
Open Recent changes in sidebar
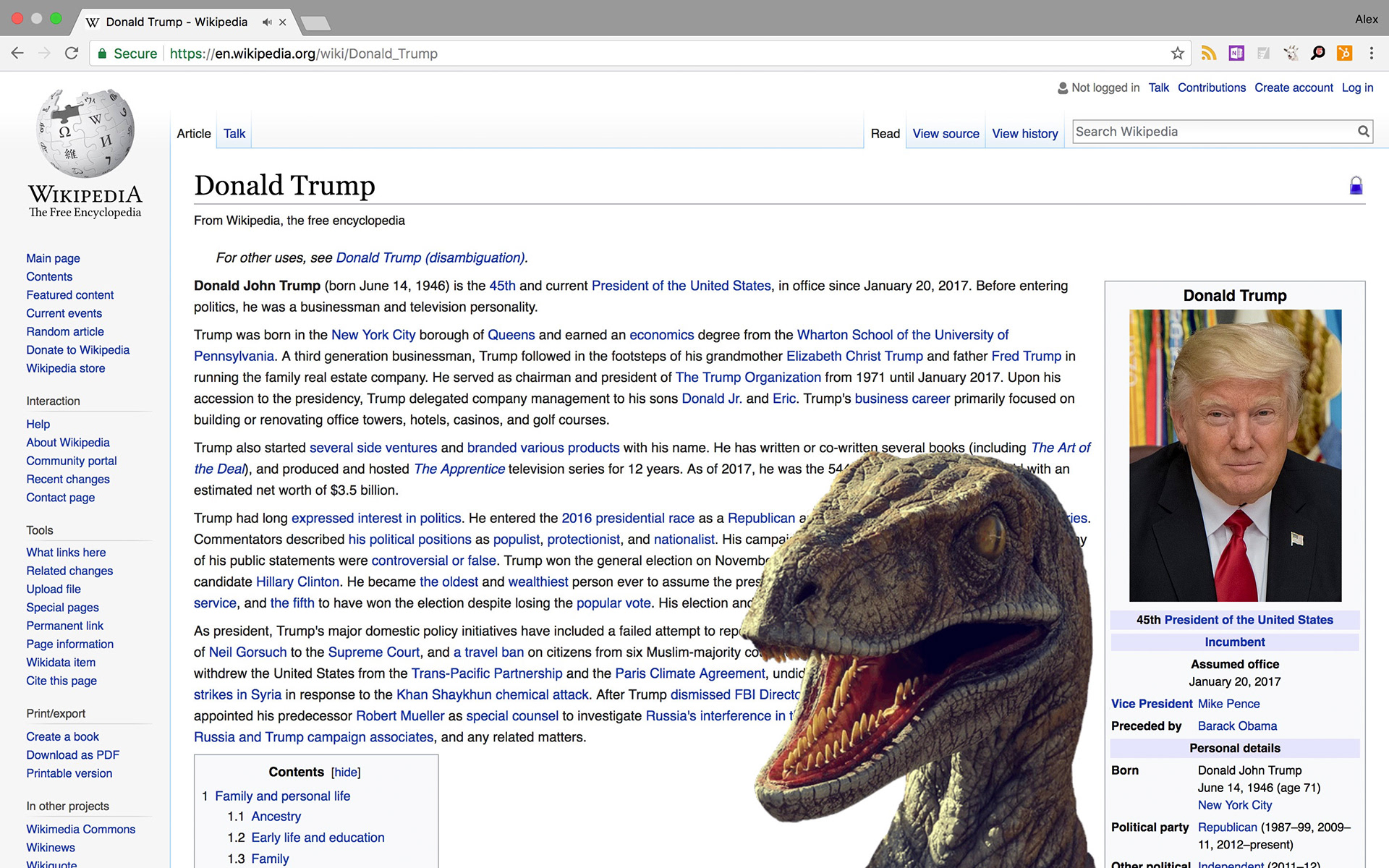pos(68,479)
